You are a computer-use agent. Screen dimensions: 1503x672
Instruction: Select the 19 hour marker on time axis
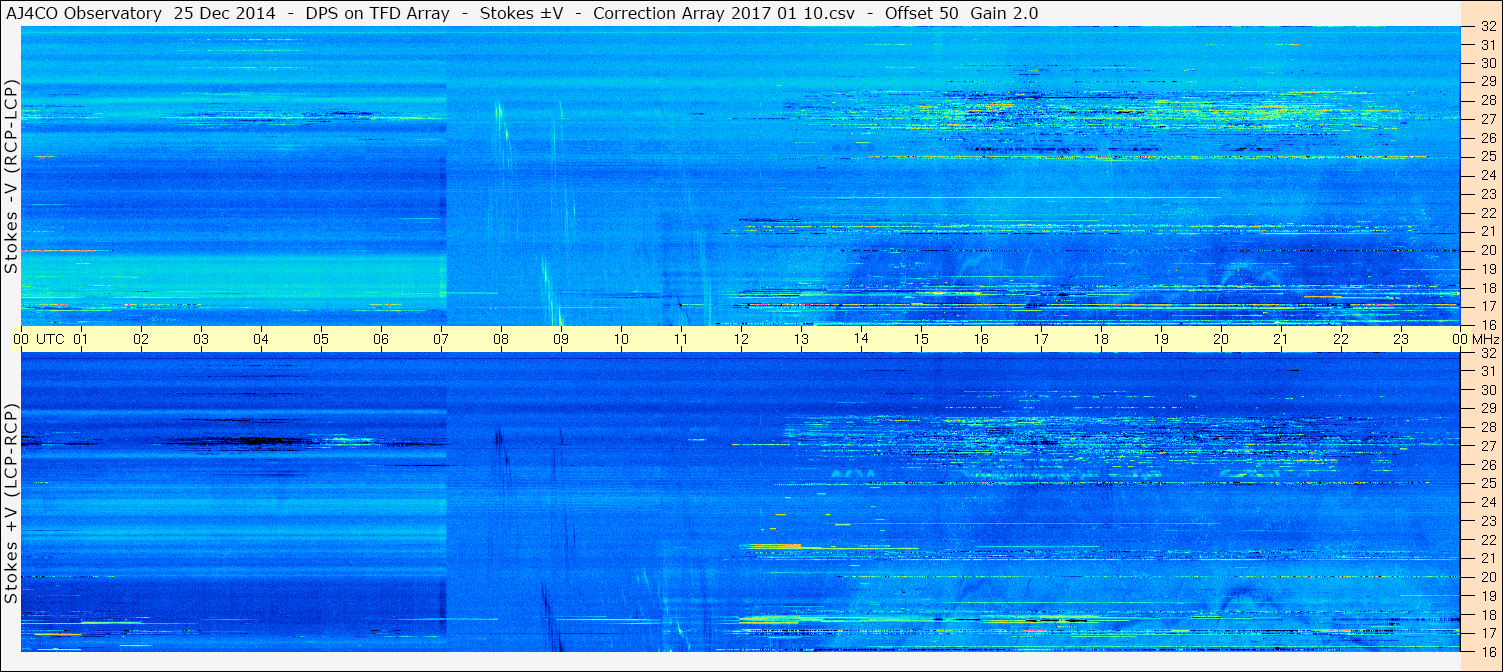click(x=1161, y=339)
